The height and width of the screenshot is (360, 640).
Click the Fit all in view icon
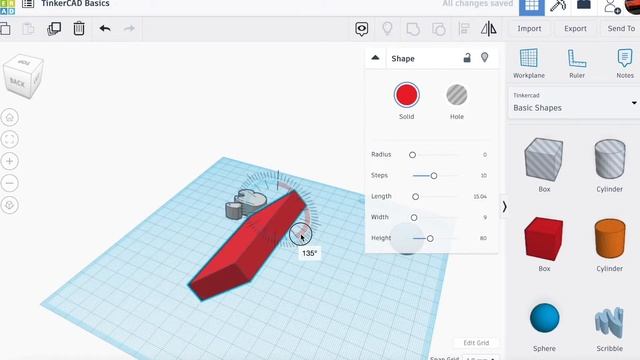[10, 140]
